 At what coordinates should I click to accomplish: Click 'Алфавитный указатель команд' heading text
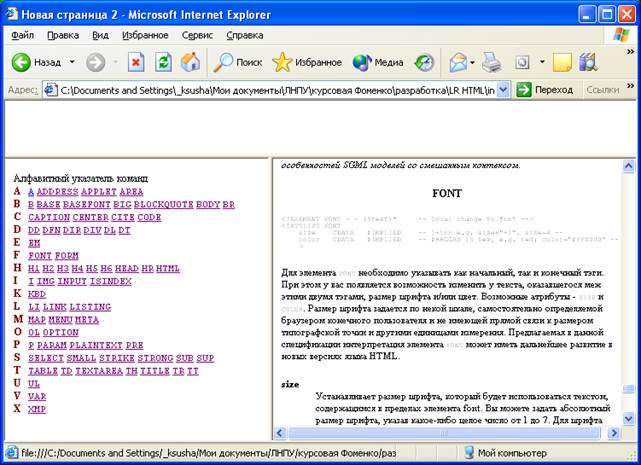point(81,179)
